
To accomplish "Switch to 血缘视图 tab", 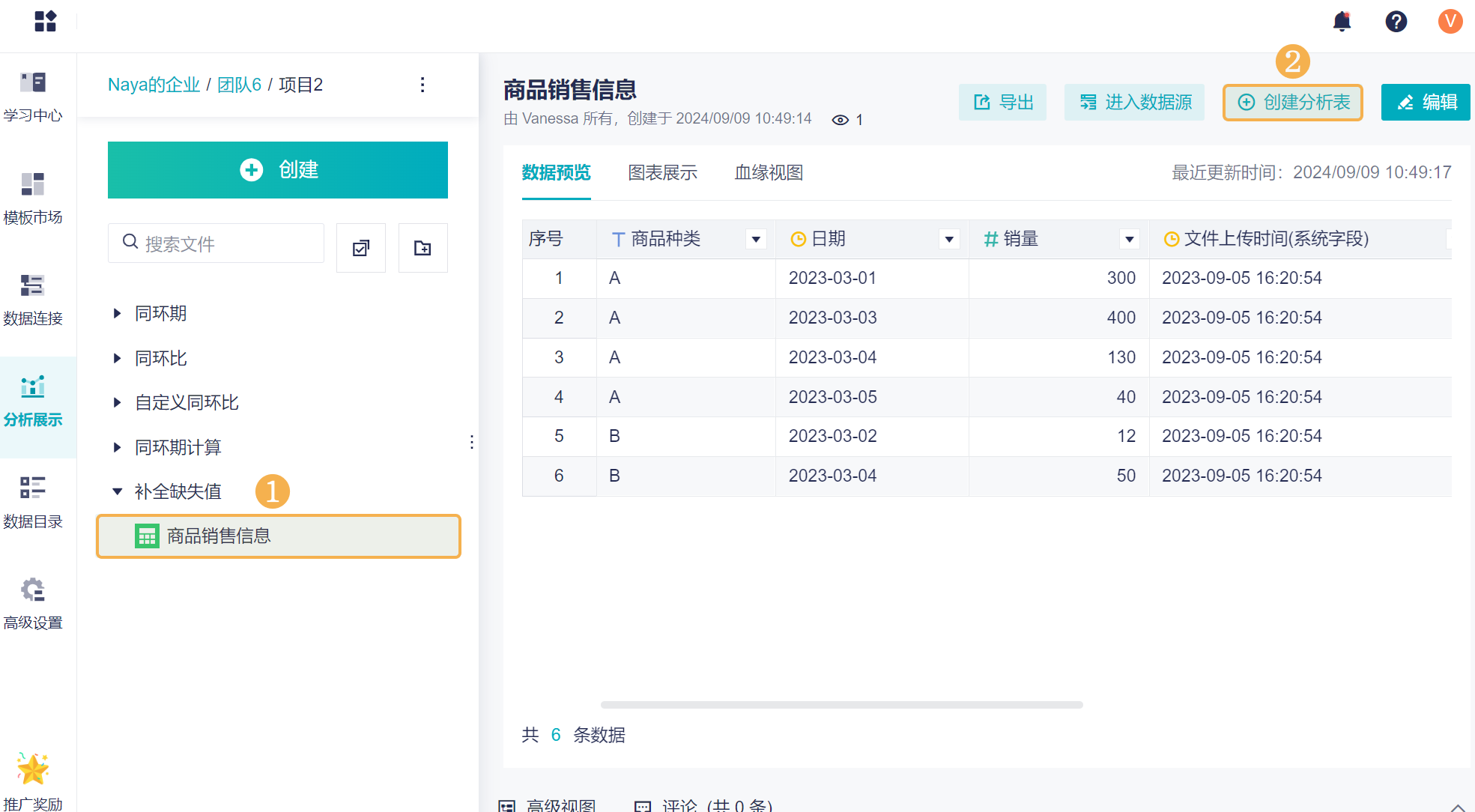I will pyautogui.click(x=769, y=173).
